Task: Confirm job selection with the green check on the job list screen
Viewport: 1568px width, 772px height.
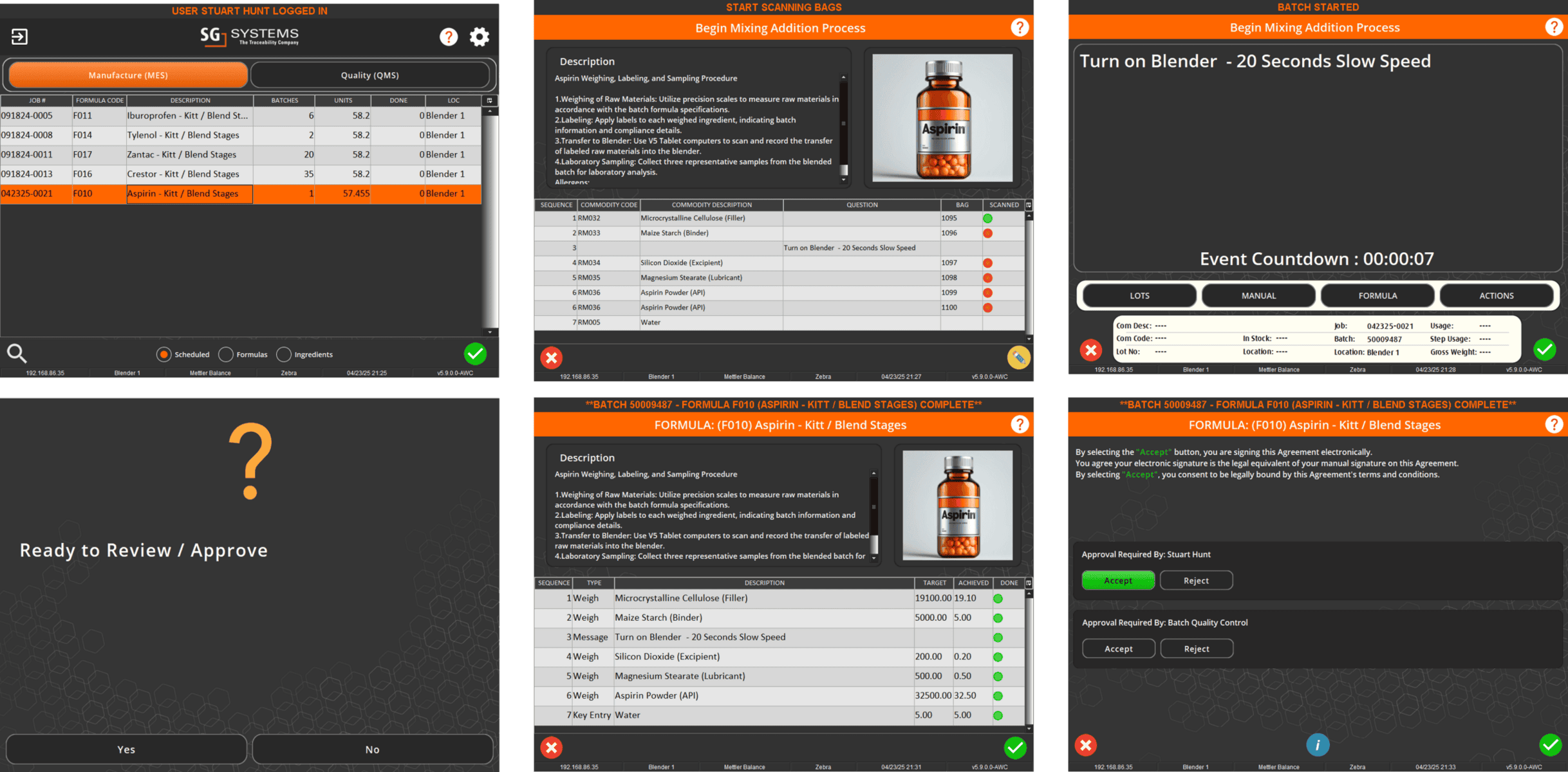Action: pos(475,353)
